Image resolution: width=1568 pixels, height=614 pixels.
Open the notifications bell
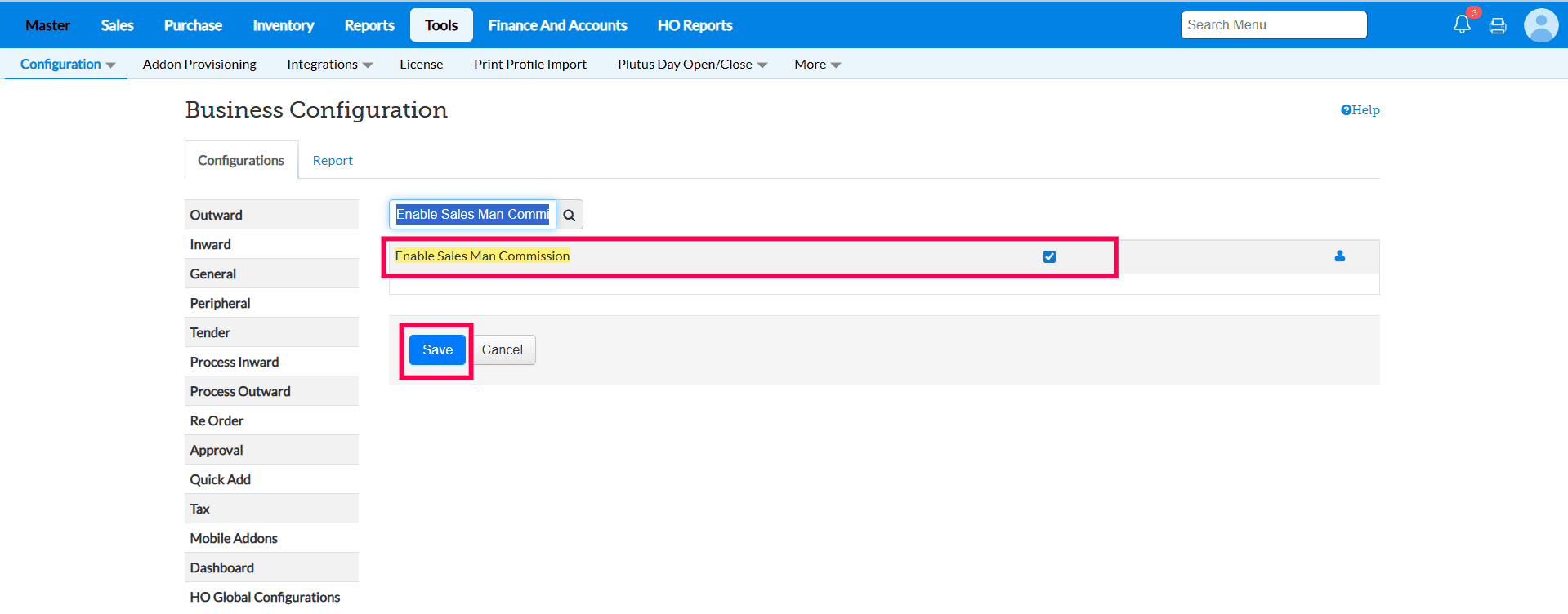pyautogui.click(x=1462, y=24)
